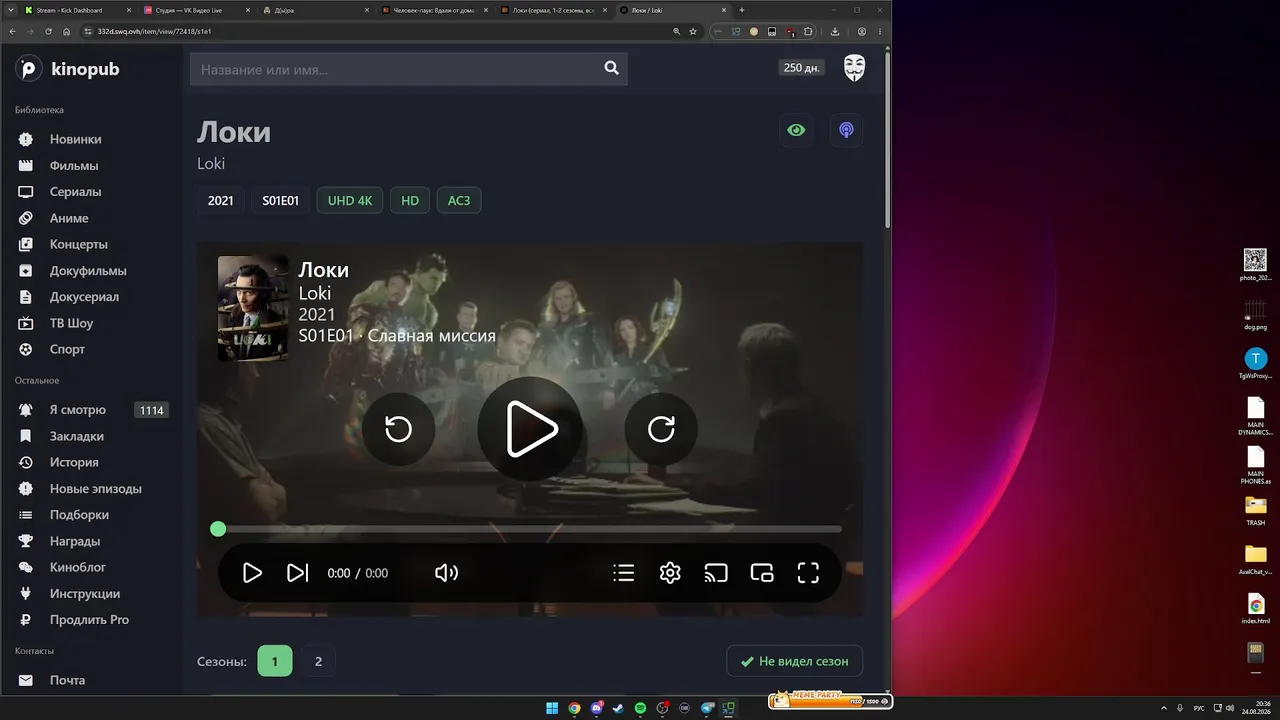Click the HD badge
The image size is (1280, 720).
pyautogui.click(x=410, y=200)
